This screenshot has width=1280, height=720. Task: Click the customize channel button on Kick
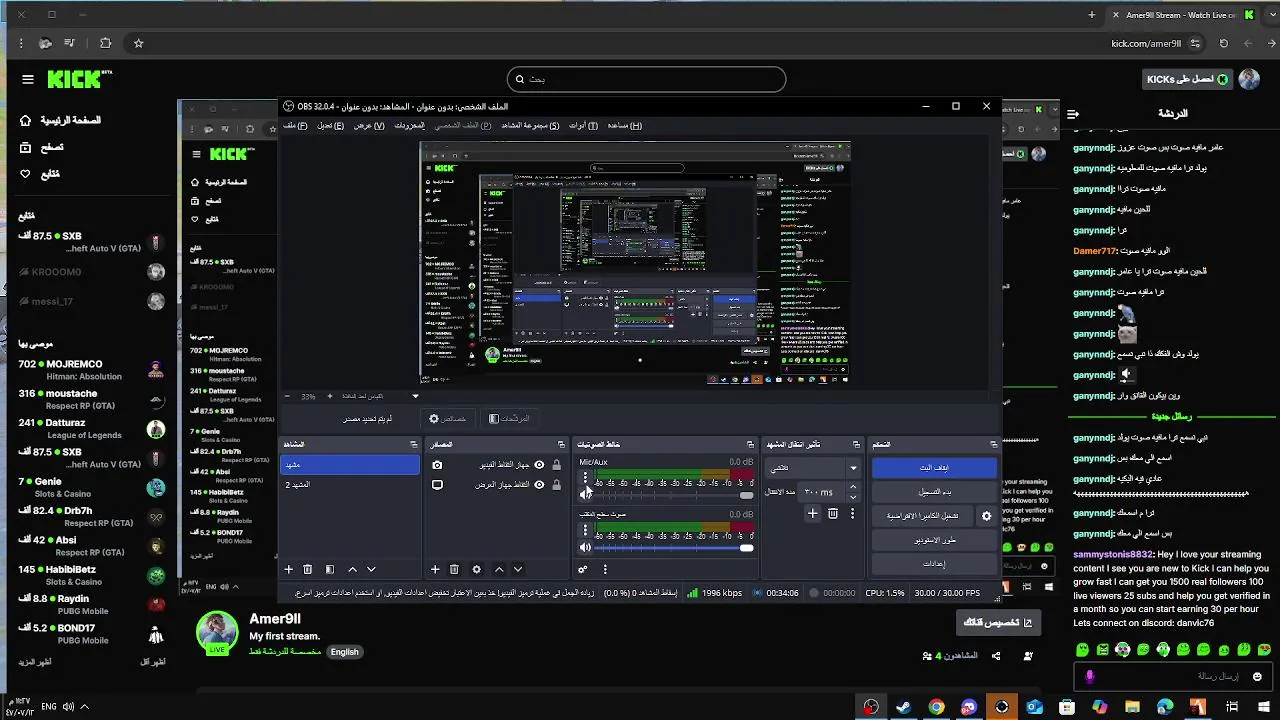pyautogui.click(x=997, y=622)
